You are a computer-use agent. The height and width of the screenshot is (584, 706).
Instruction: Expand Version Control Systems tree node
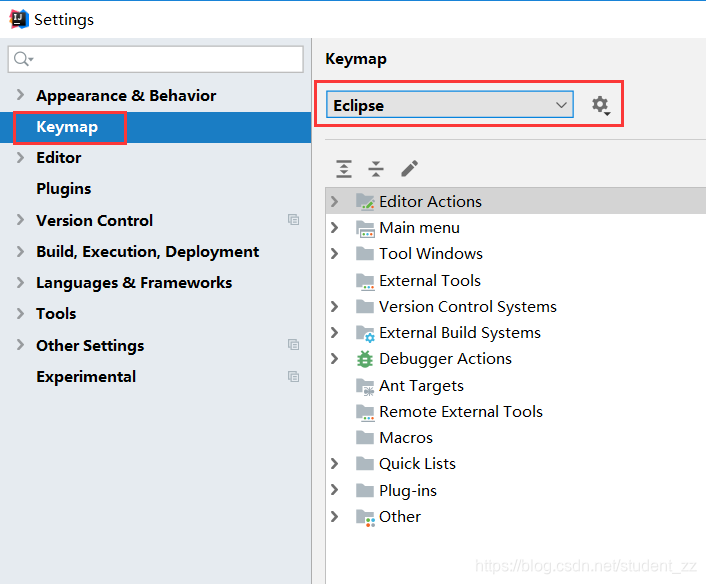(x=334, y=307)
